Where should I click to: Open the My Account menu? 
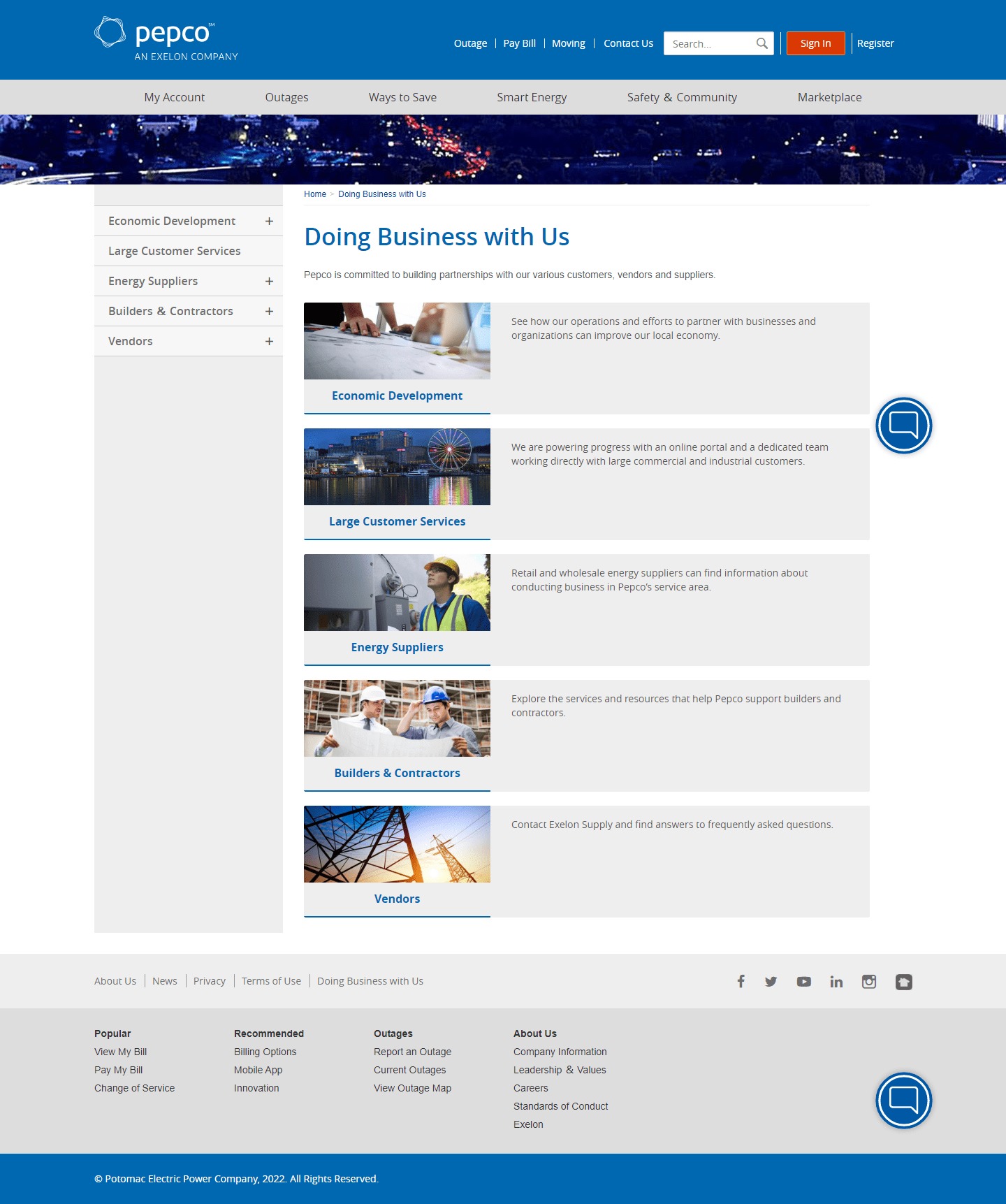[175, 97]
